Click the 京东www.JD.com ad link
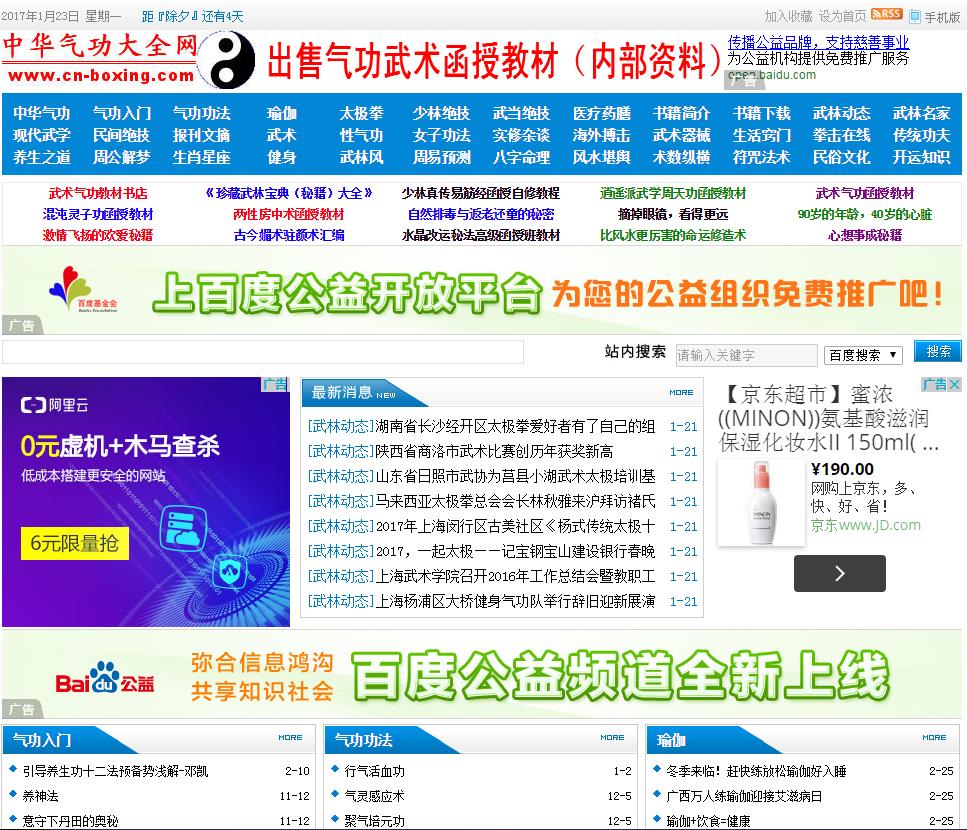The height and width of the screenshot is (830, 967). [x=865, y=525]
